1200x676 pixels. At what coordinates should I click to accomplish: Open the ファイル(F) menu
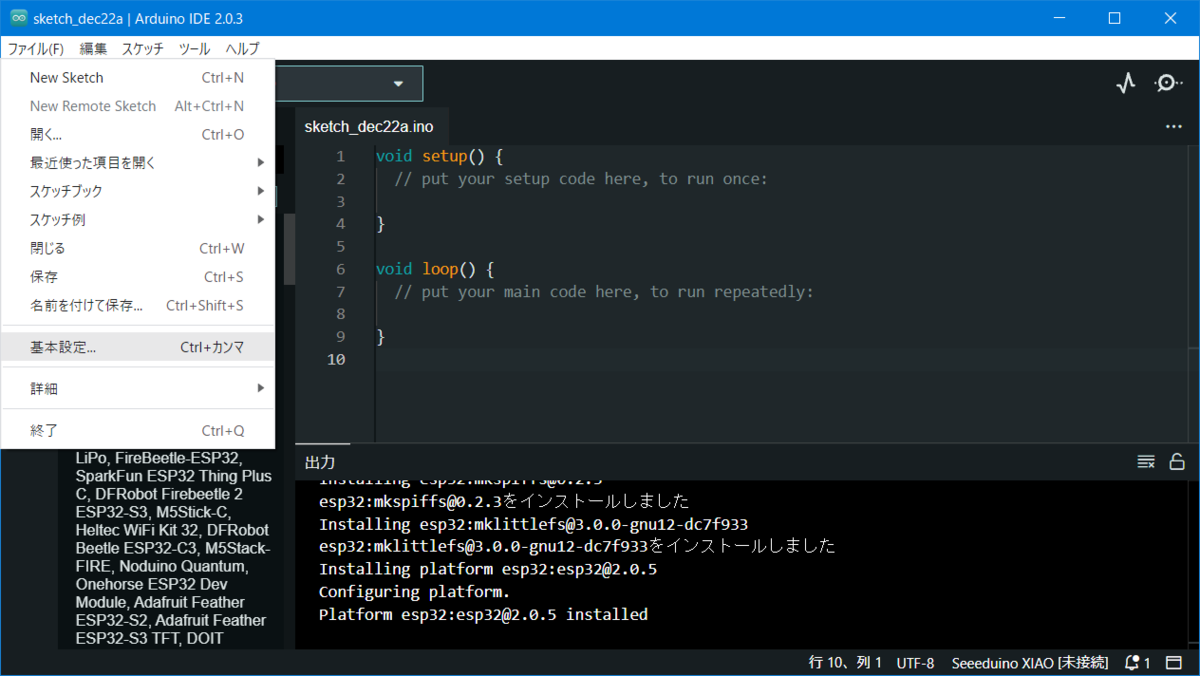tap(35, 48)
